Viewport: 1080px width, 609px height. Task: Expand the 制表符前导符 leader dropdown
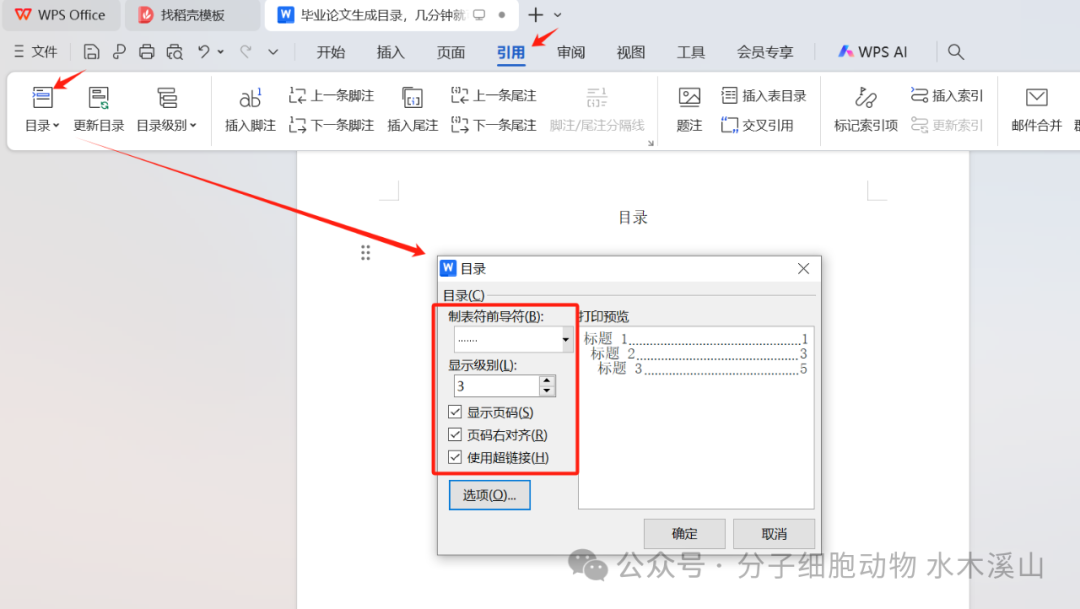click(x=566, y=339)
